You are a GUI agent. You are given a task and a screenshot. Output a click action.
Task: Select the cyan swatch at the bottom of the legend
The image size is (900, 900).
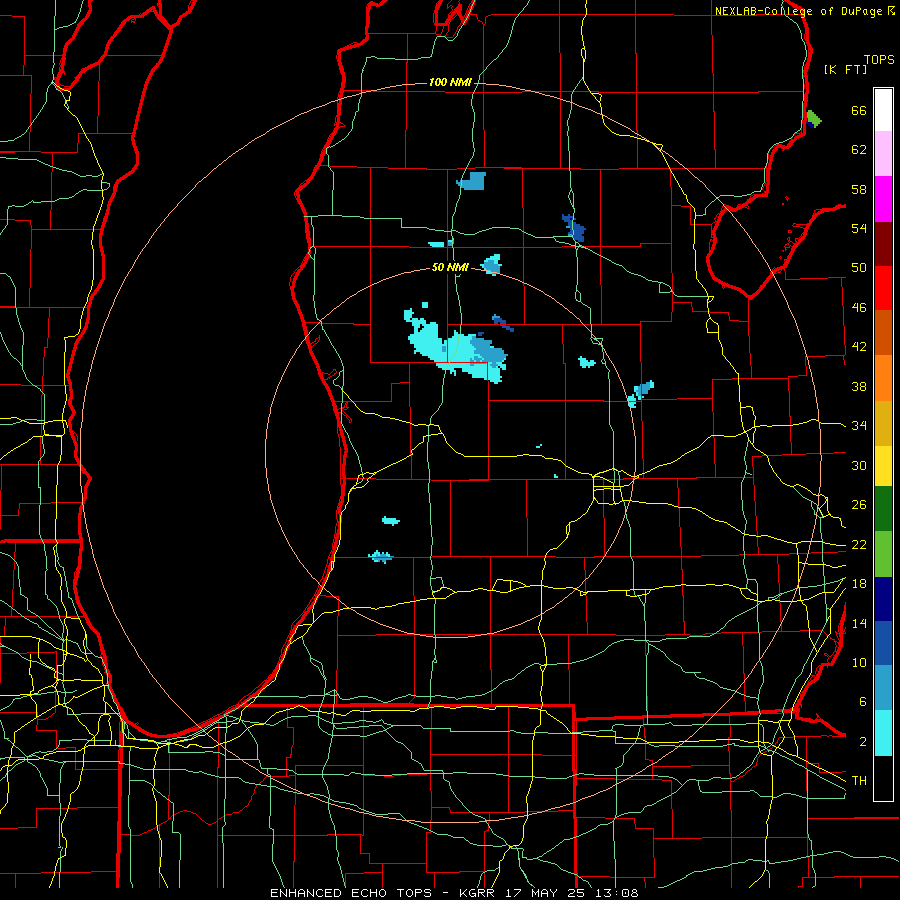pos(883,733)
